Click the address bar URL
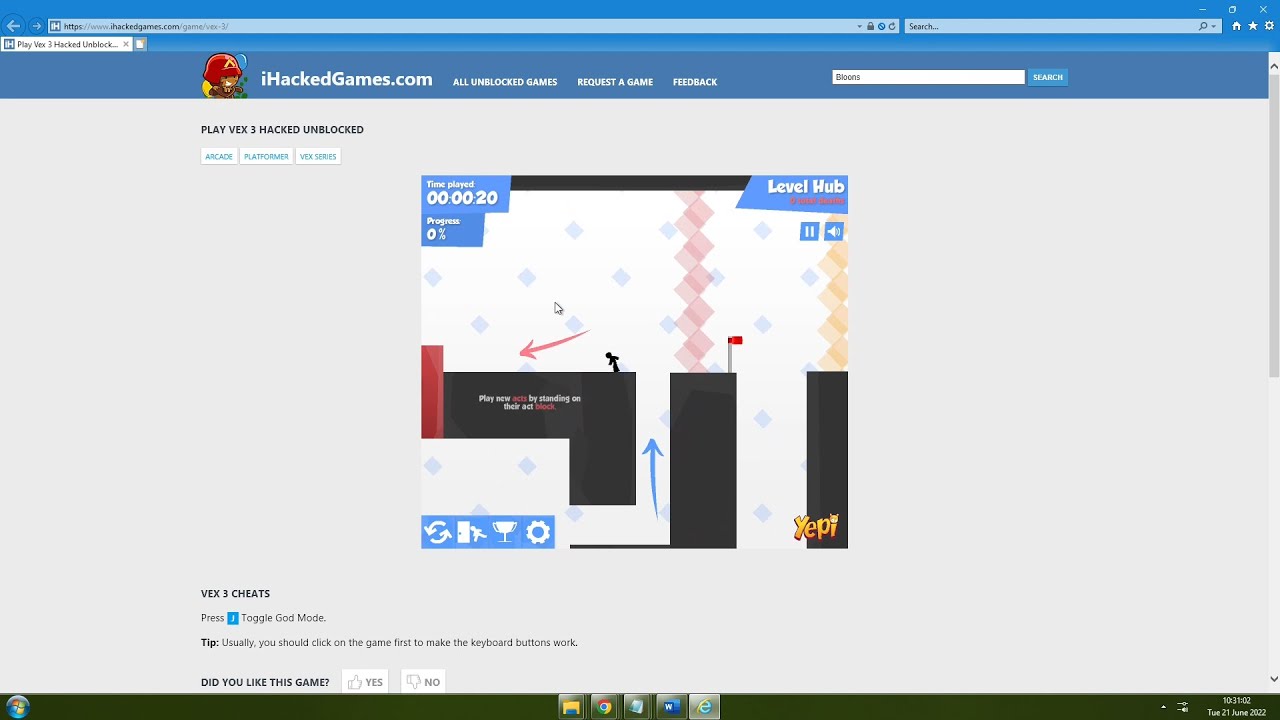 tap(146, 26)
